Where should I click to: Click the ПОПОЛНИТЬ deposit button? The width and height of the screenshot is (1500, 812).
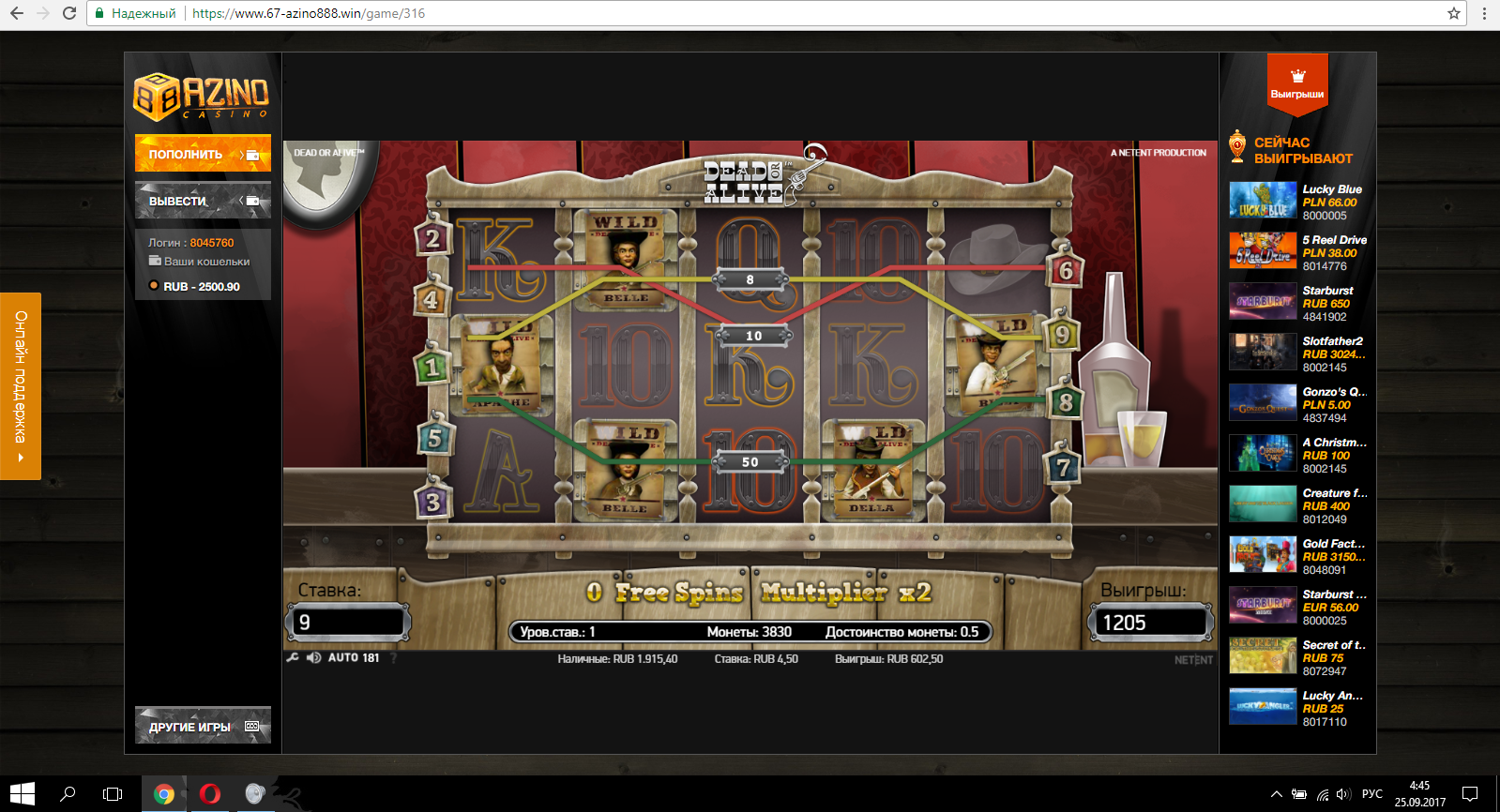click(x=203, y=154)
